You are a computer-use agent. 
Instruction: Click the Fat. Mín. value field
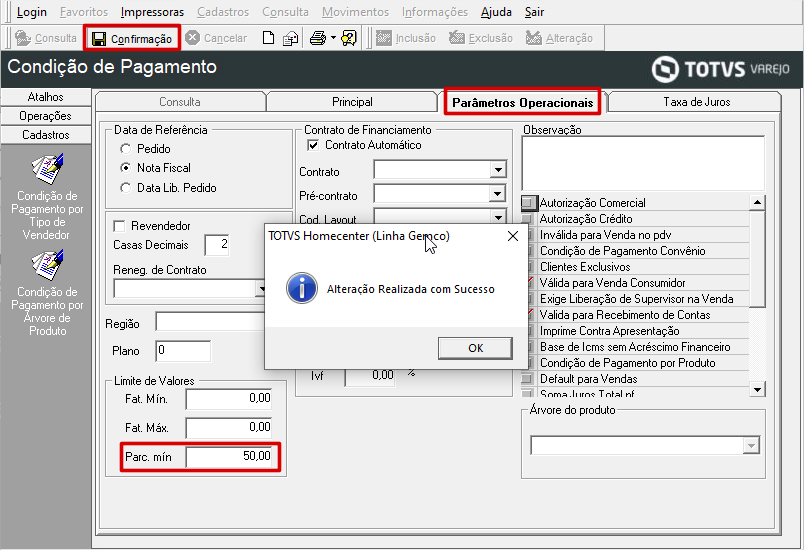point(229,399)
